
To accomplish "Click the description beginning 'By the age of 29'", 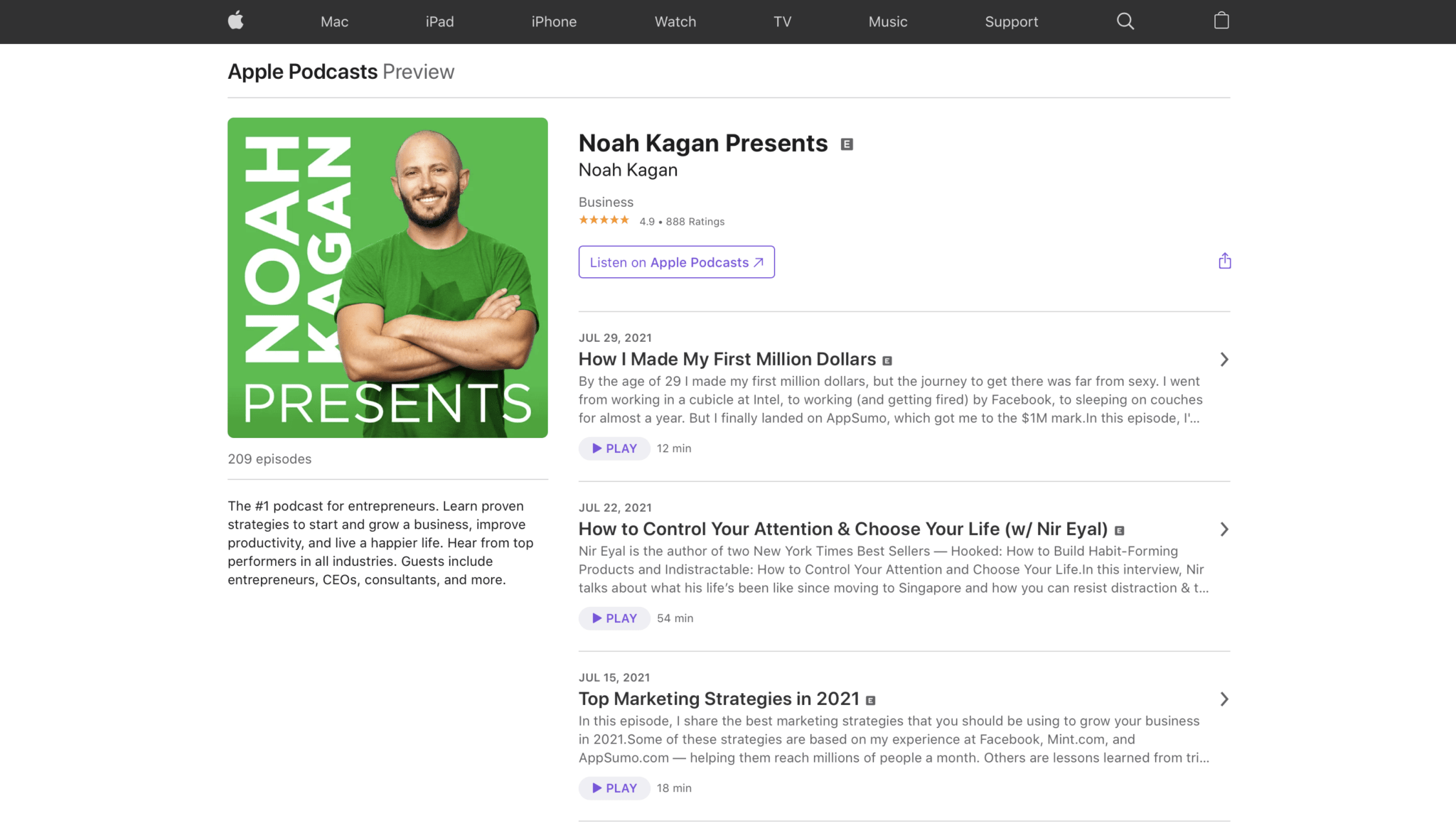I will (x=891, y=399).
